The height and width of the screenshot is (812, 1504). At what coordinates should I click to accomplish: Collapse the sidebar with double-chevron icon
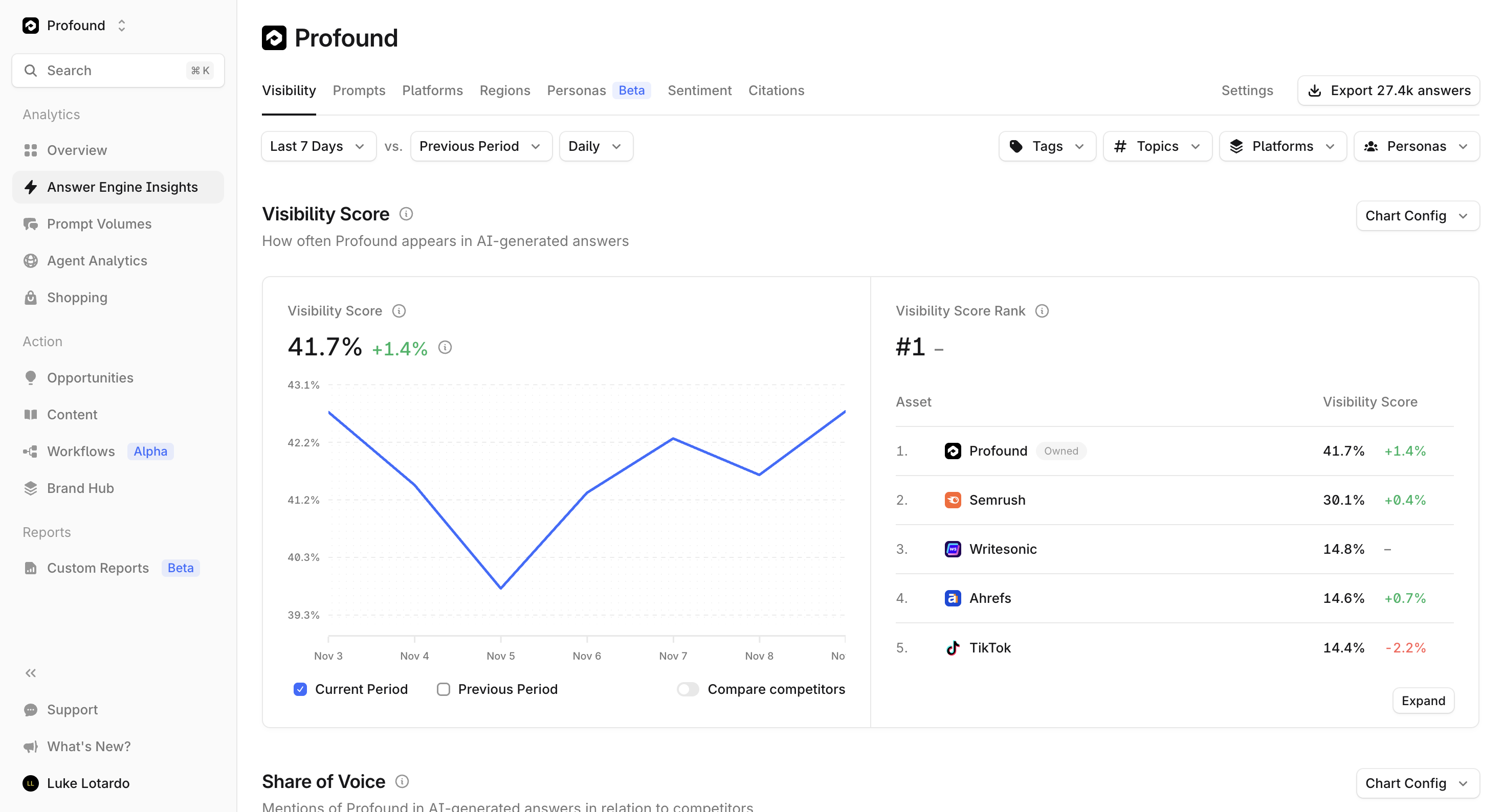point(30,673)
